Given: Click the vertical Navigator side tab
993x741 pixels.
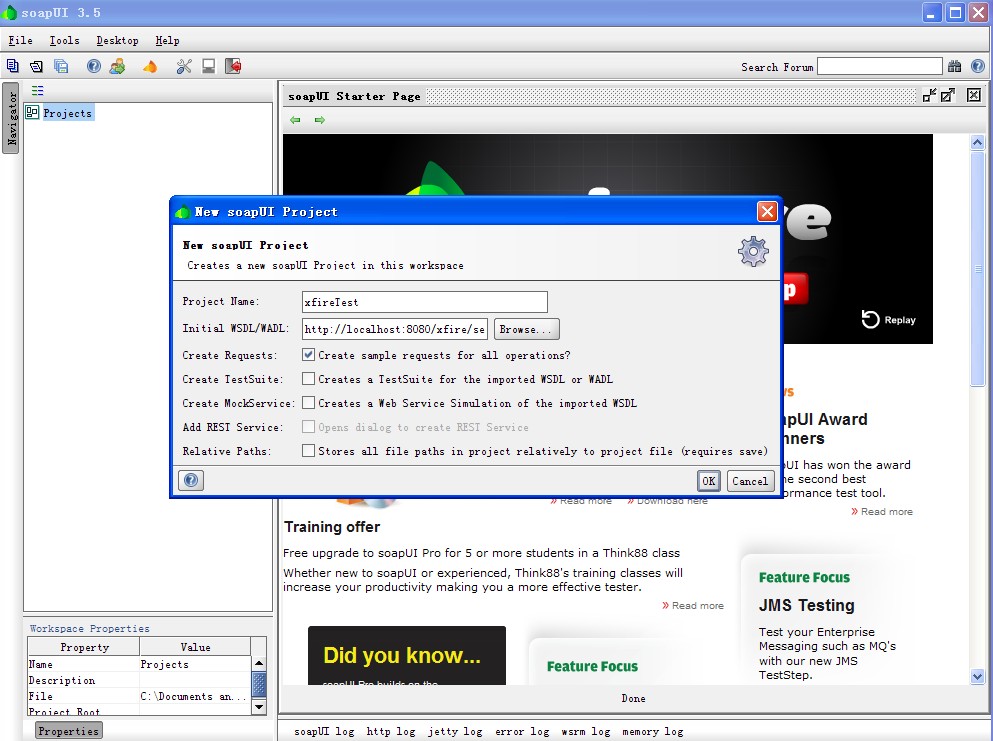Looking at the screenshot, I should 11,118.
